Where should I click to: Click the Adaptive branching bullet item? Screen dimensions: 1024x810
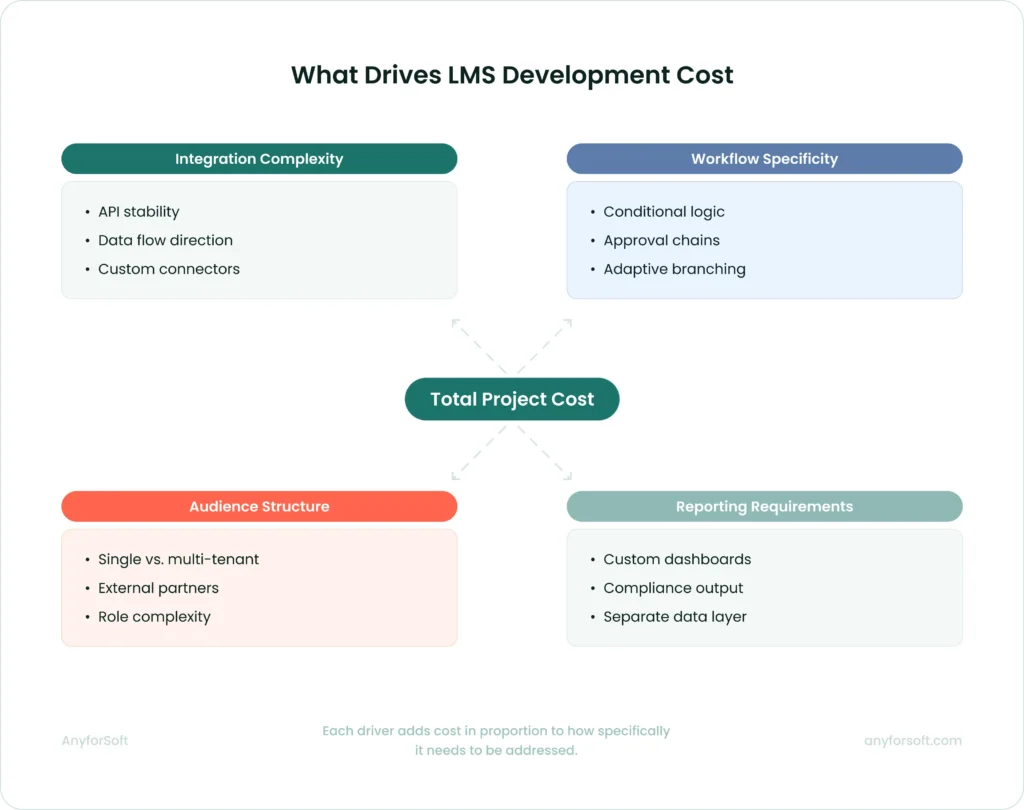[x=674, y=269]
